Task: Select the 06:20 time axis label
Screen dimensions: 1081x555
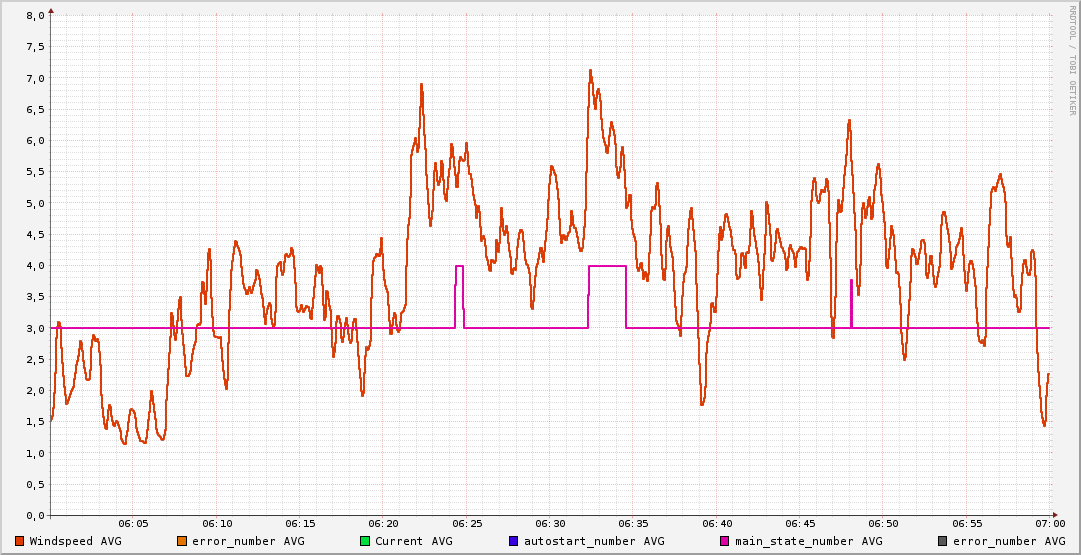Action: [x=383, y=523]
